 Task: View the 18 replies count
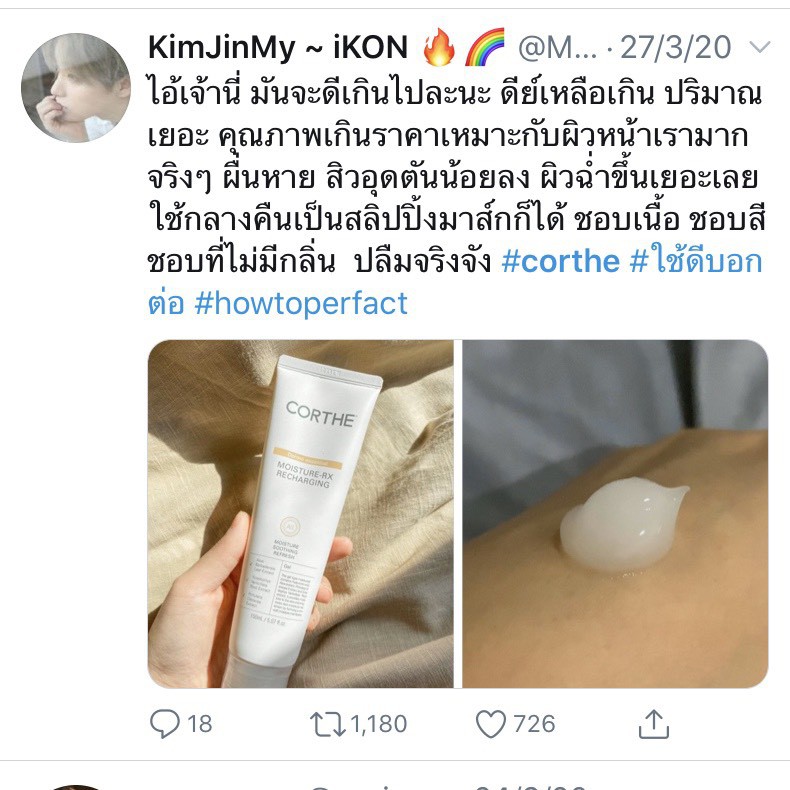click(x=200, y=724)
